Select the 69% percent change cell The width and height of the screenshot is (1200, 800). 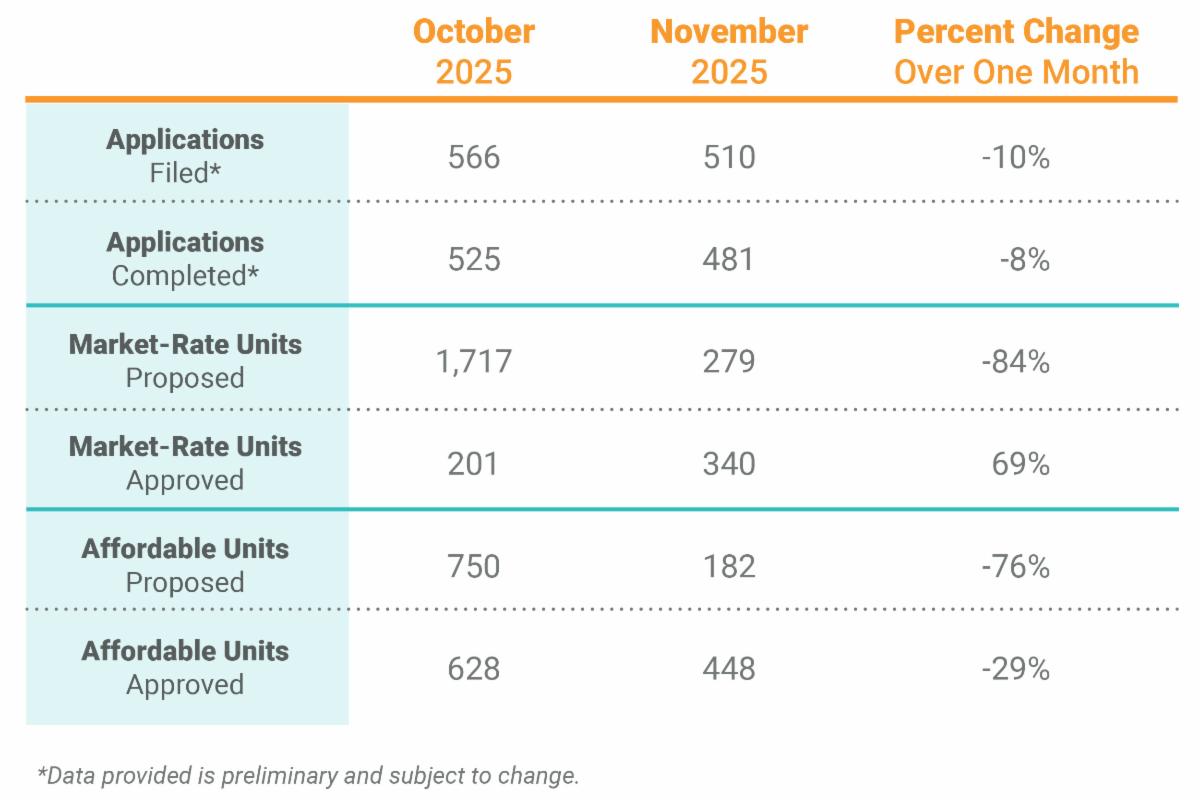(1023, 464)
